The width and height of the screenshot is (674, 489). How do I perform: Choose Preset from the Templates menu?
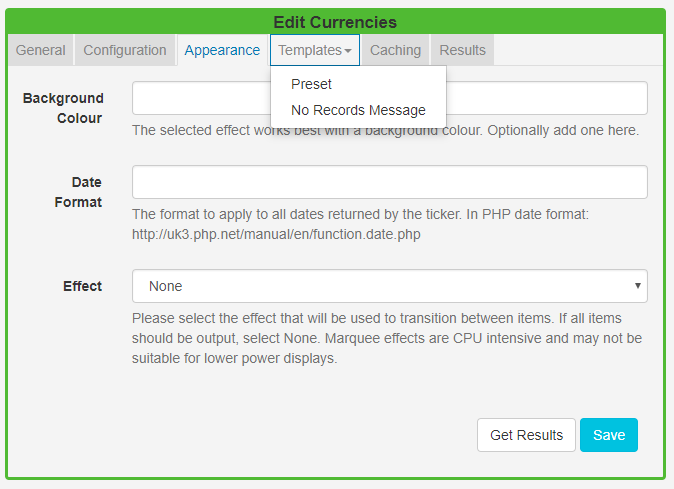[x=311, y=84]
